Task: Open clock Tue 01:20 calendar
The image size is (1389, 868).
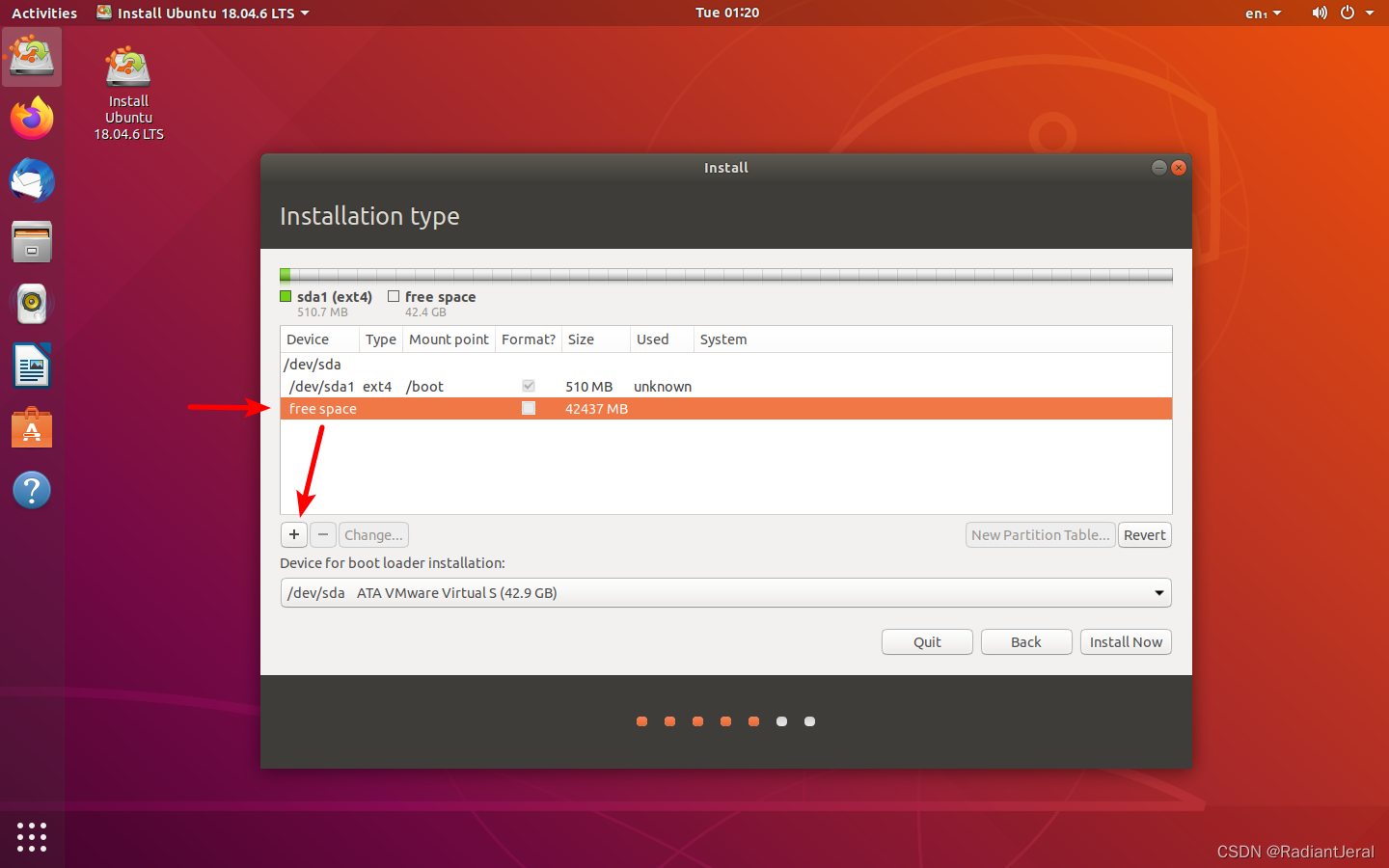Action: (x=727, y=13)
